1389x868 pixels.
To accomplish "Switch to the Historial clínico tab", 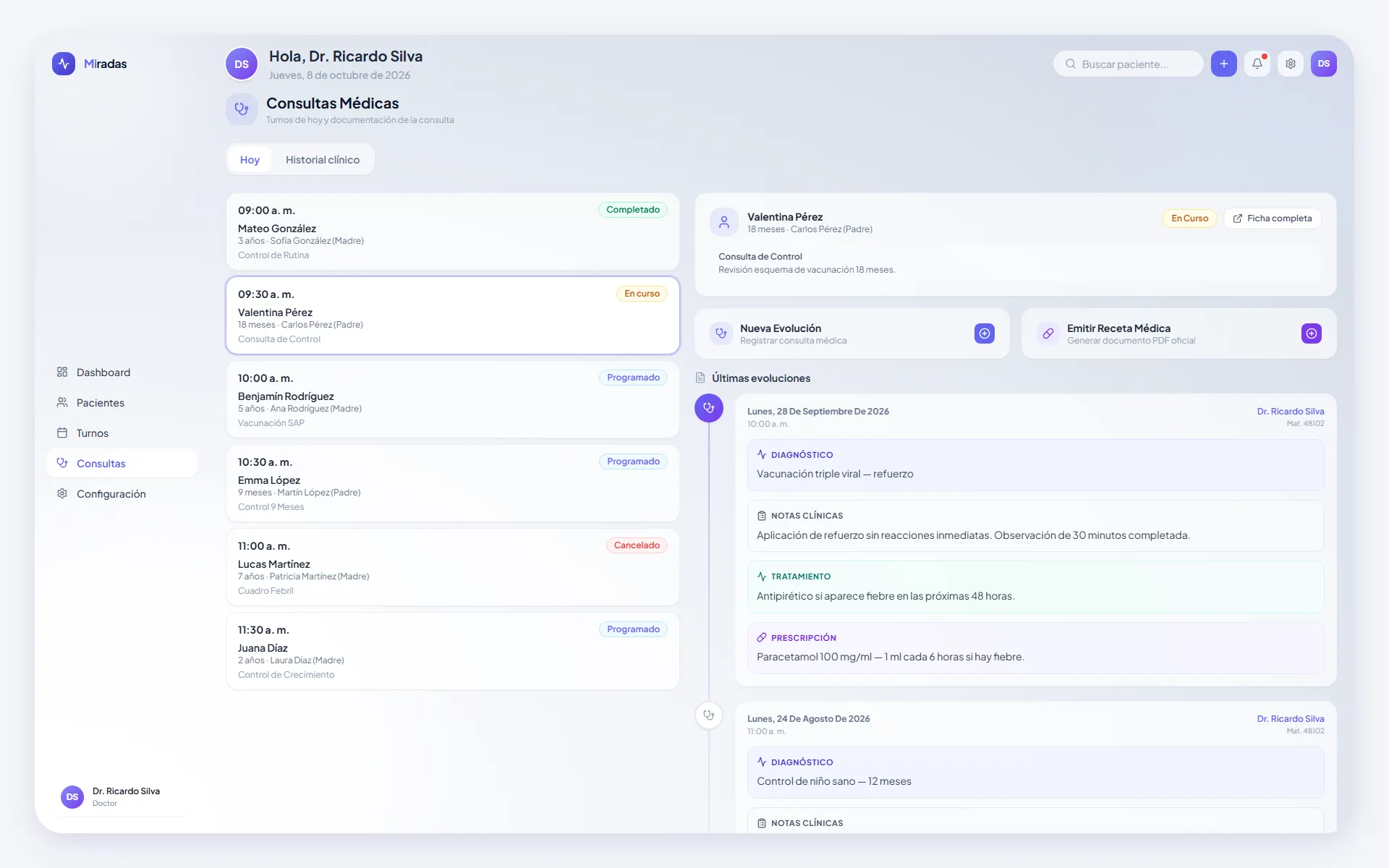I will [323, 159].
